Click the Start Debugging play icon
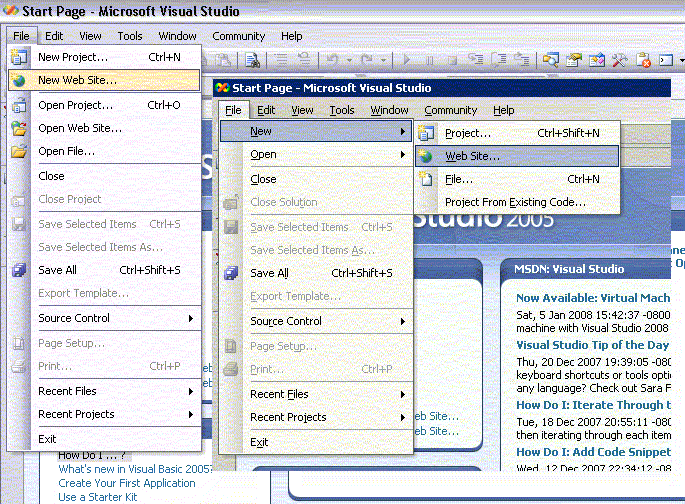 (407, 59)
